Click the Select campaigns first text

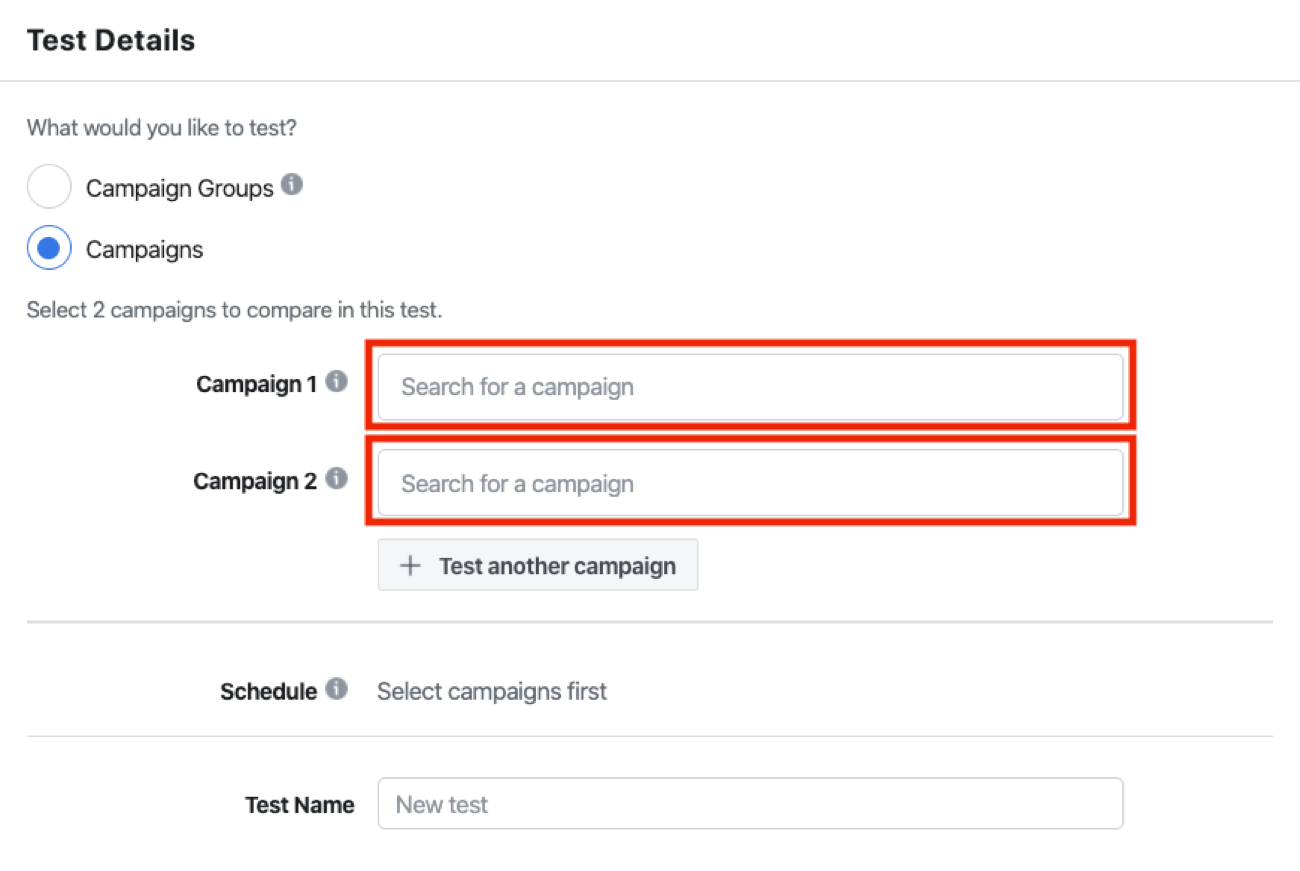pos(491,690)
